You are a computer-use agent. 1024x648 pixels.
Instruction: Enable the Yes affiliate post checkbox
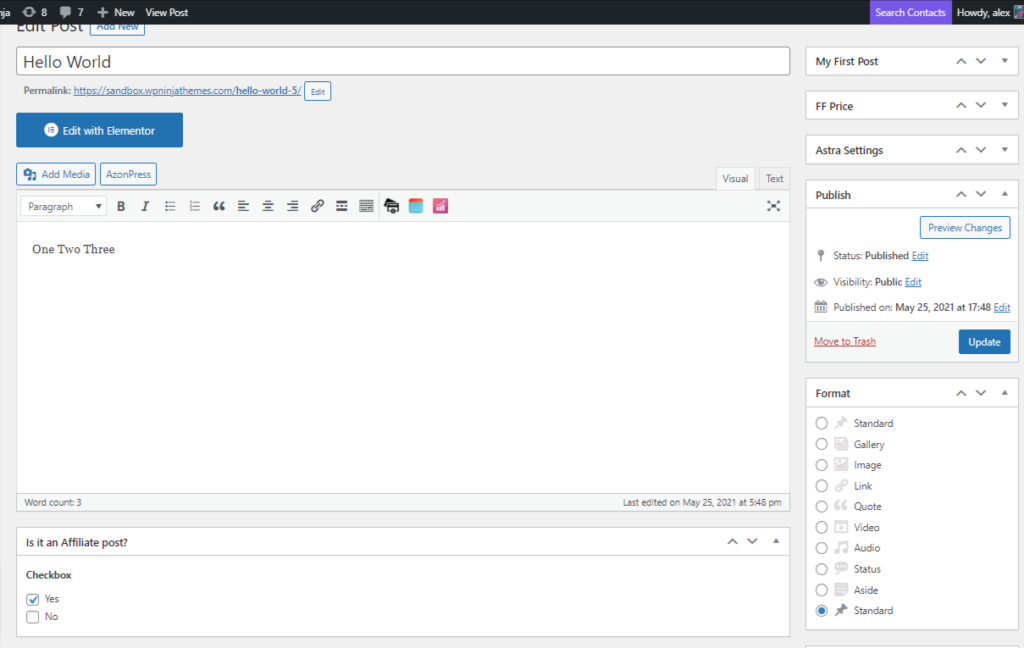tap(32, 598)
